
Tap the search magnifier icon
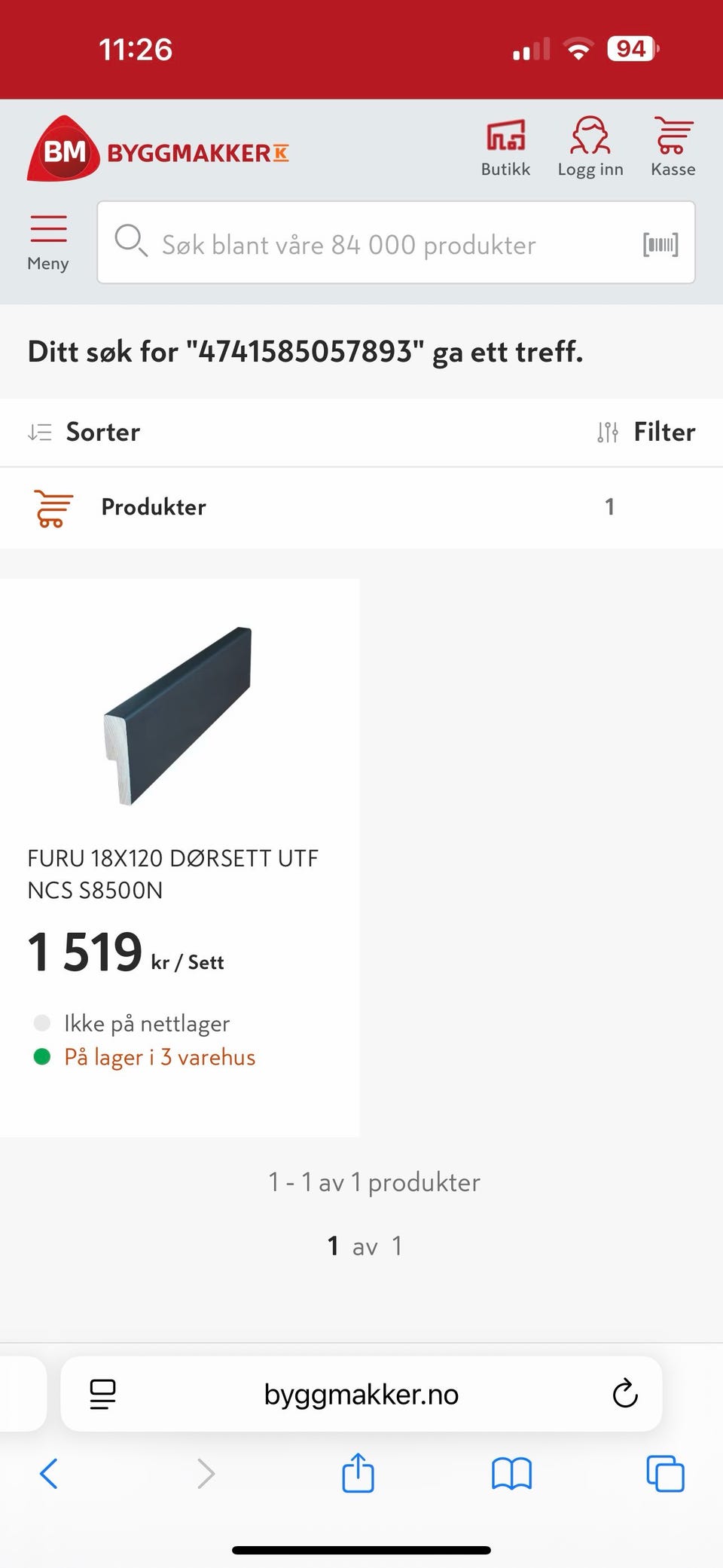click(x=130, y=241)
